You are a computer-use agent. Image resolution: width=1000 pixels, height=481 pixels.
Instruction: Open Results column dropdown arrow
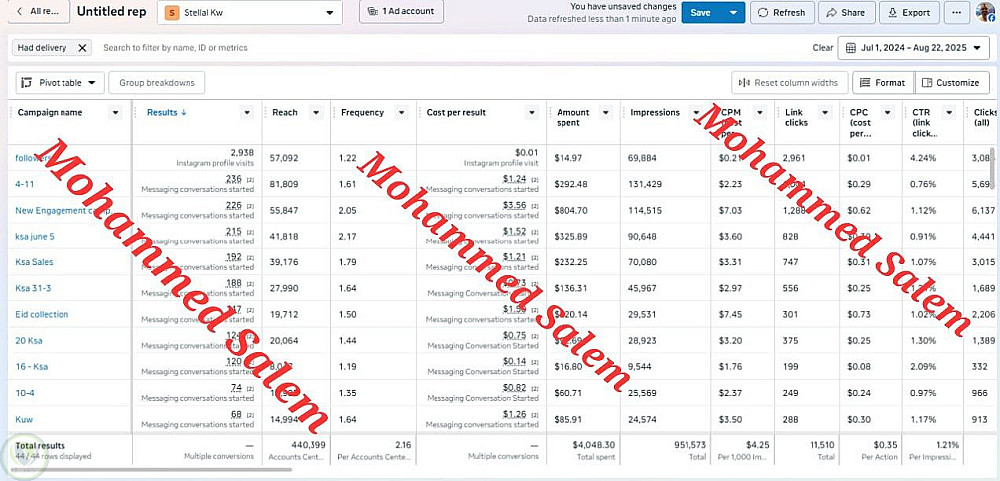click(x=247, y=113)
